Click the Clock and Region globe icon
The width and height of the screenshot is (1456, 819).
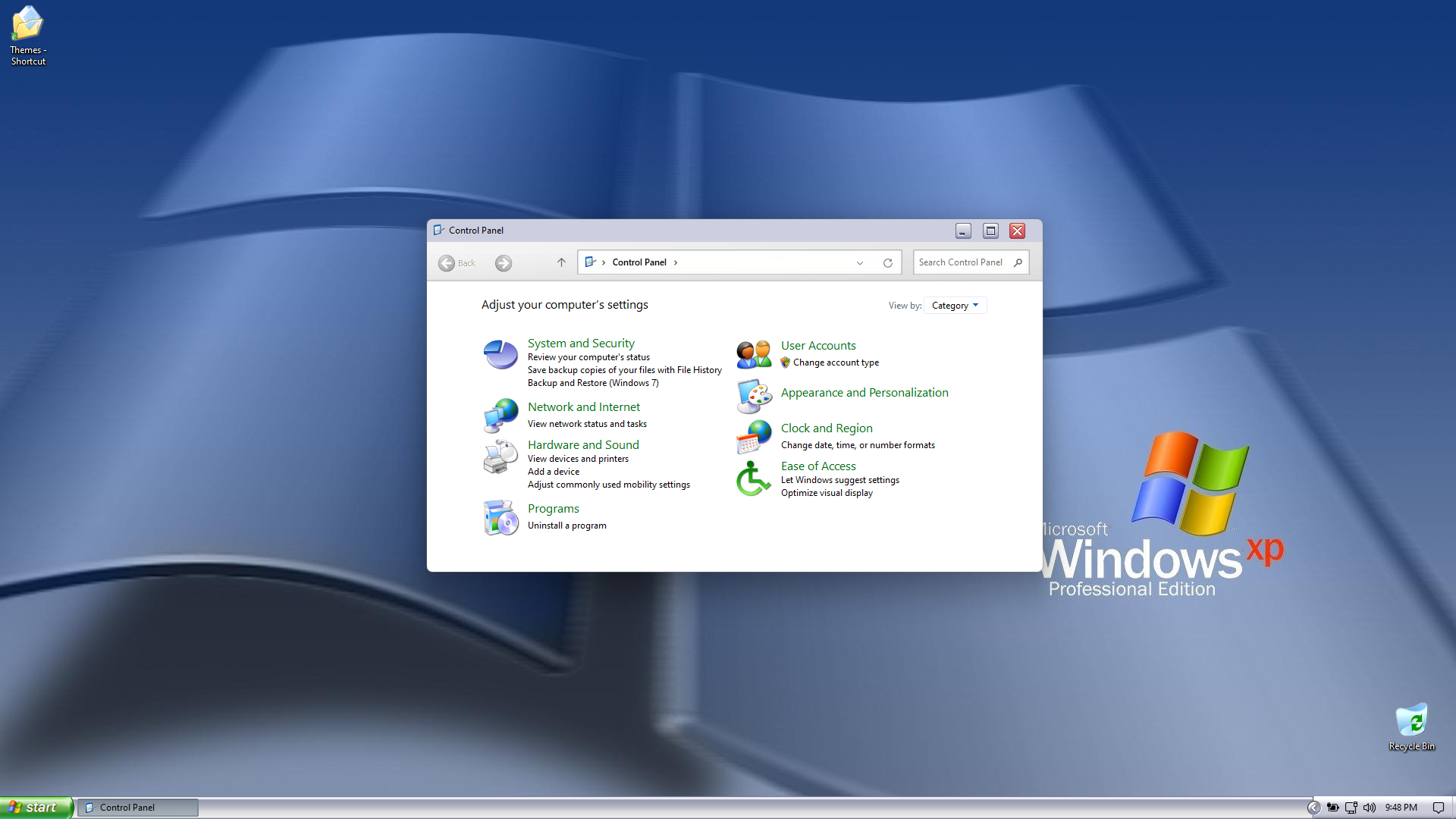[x=754, y=437]
